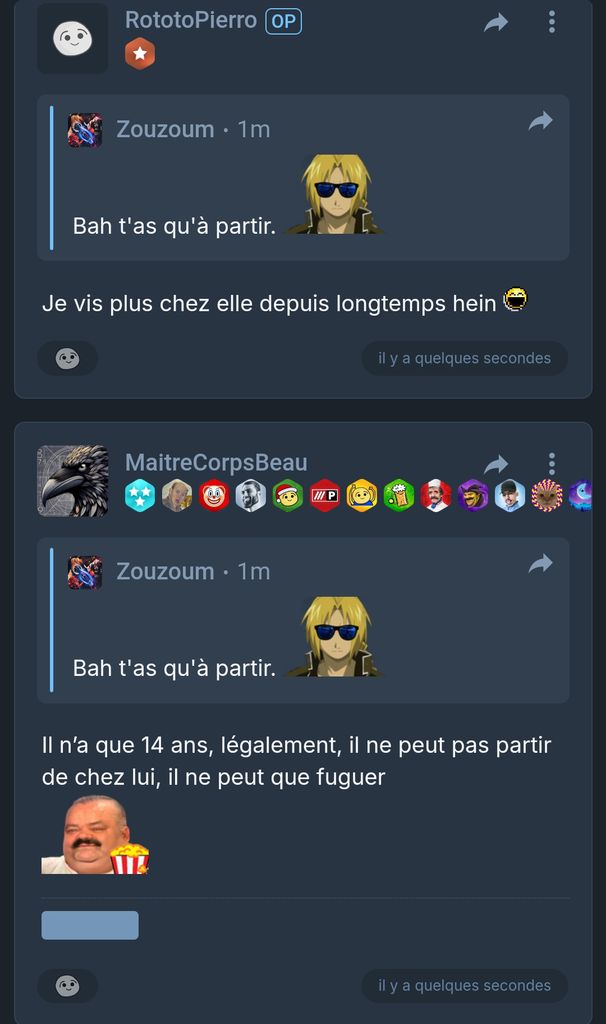
Task: Share RototoPierro's post via arrow icon
Action: [496, 24]
